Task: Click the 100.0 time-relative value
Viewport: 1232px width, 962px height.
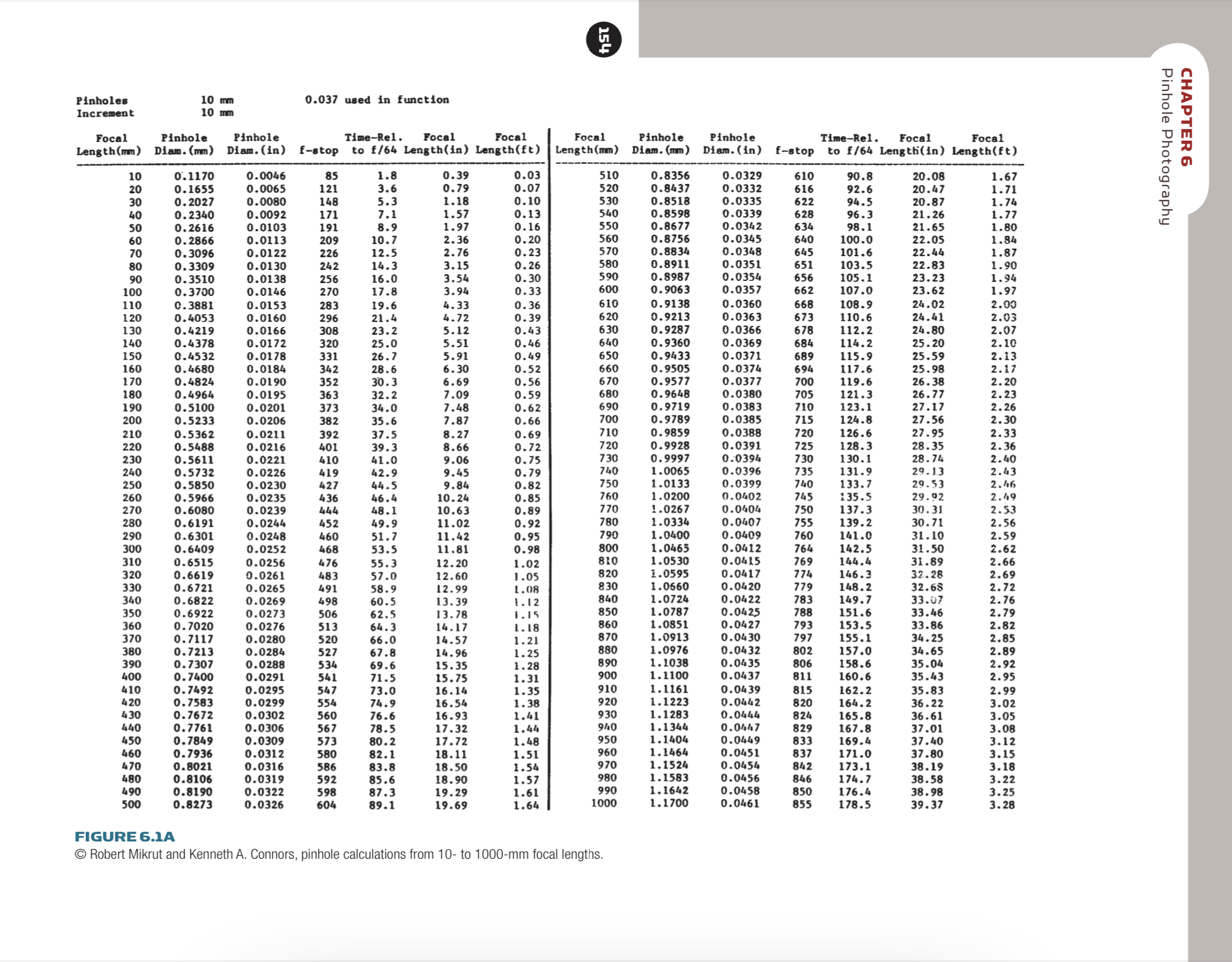Action: click(856, 239)
